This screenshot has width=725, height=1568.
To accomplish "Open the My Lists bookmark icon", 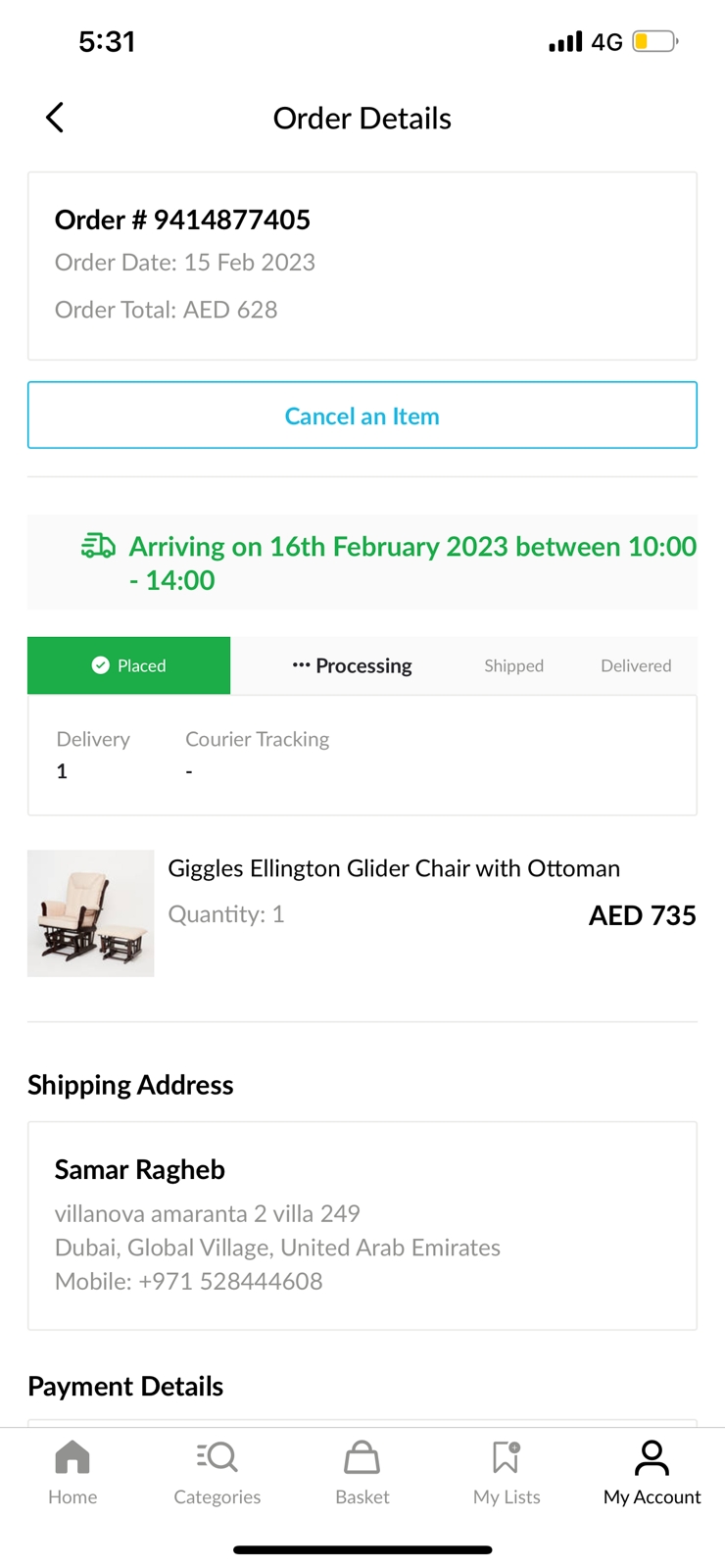I will [507, 1457].
